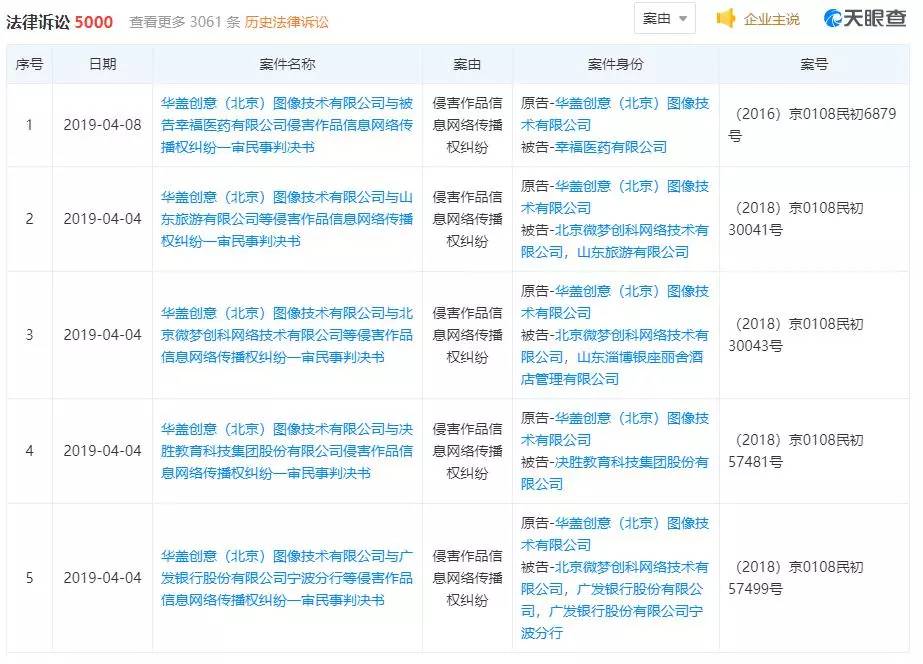Select the 序号 column header
Screen dimensions: 923x664
coord(29,64)
